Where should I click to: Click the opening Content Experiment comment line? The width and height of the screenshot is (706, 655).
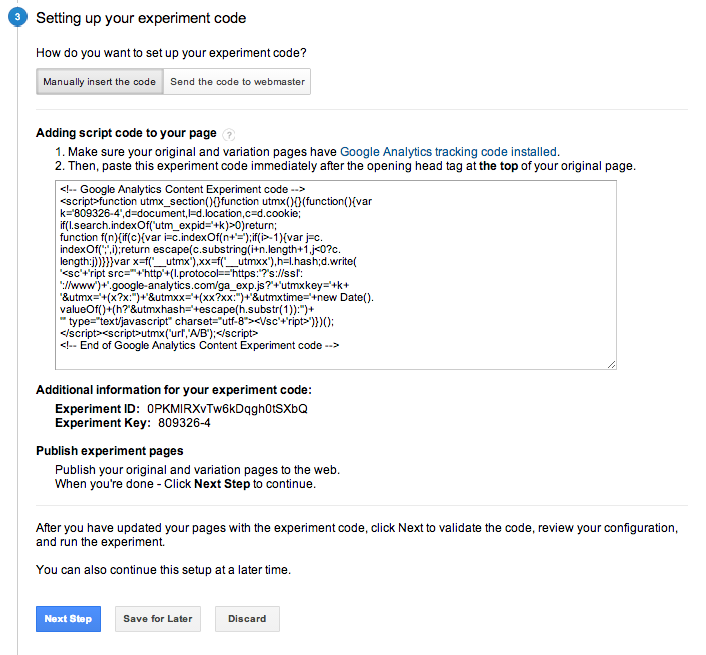click(x=182, y=190)
